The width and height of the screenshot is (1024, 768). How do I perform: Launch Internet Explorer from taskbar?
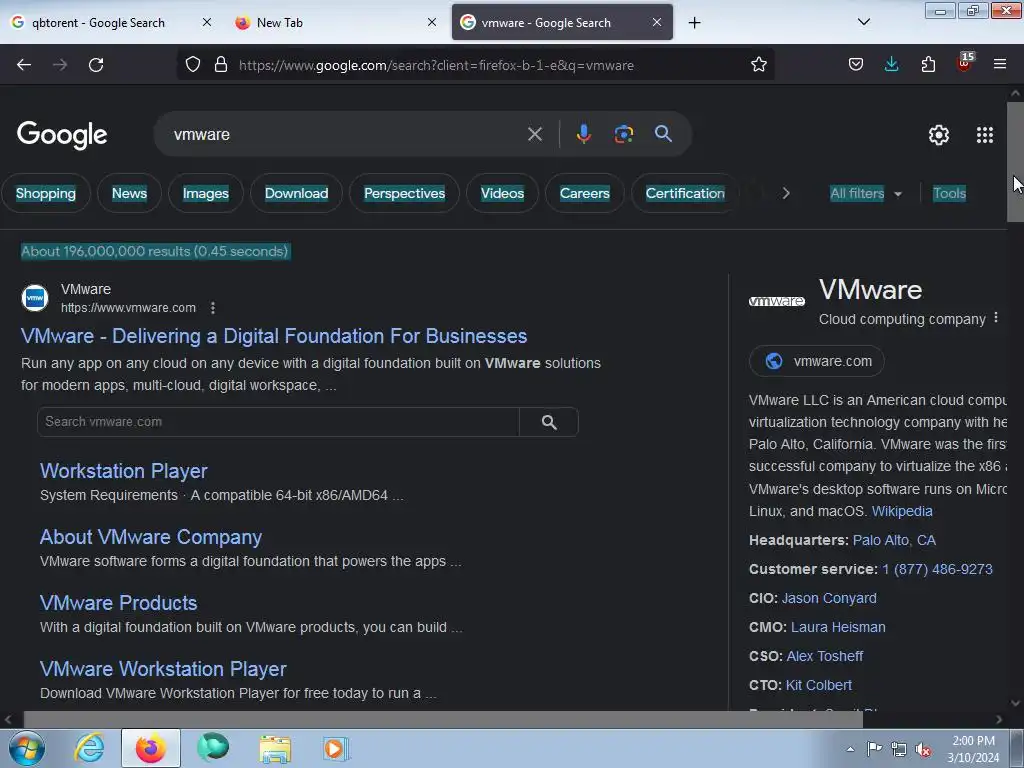[90, 748]
